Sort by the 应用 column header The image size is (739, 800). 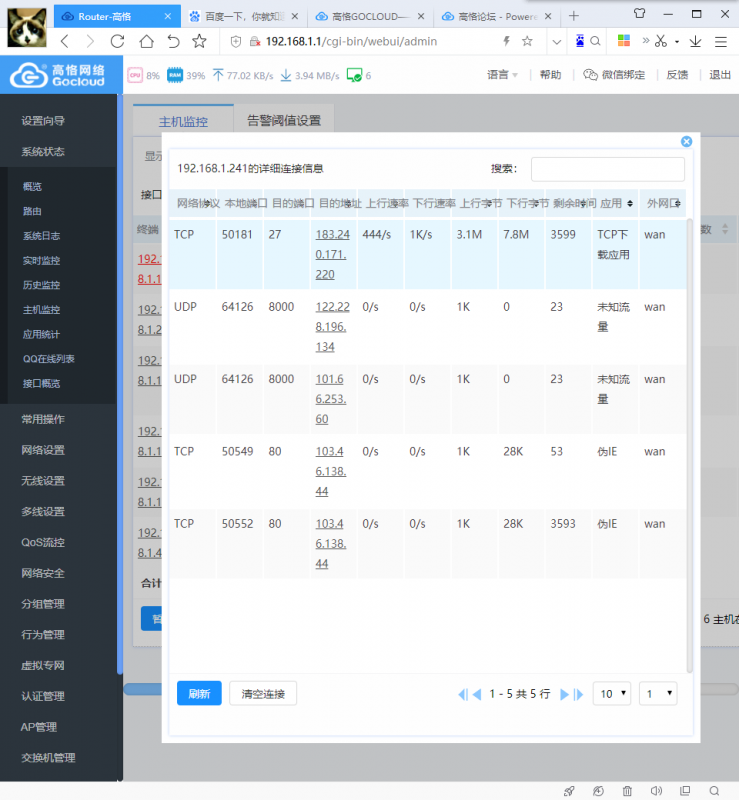click(x=615, y=203)
